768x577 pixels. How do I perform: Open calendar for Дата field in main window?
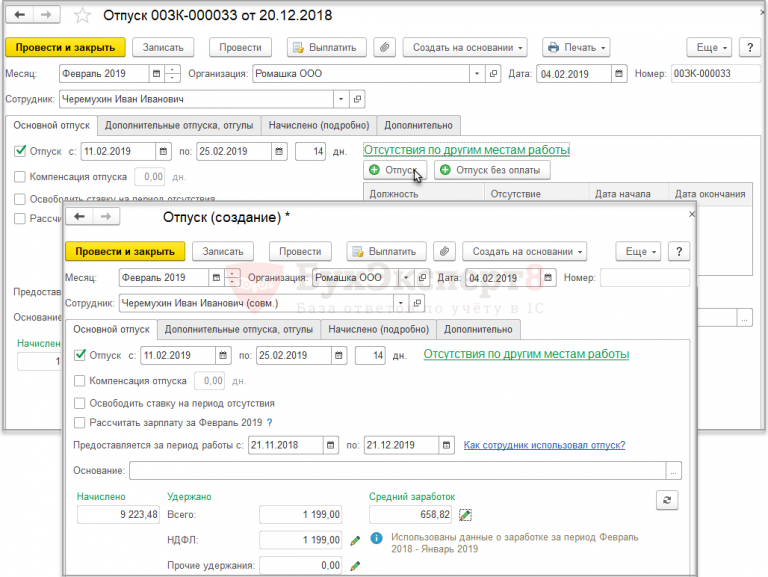click(x=619, y=74)
